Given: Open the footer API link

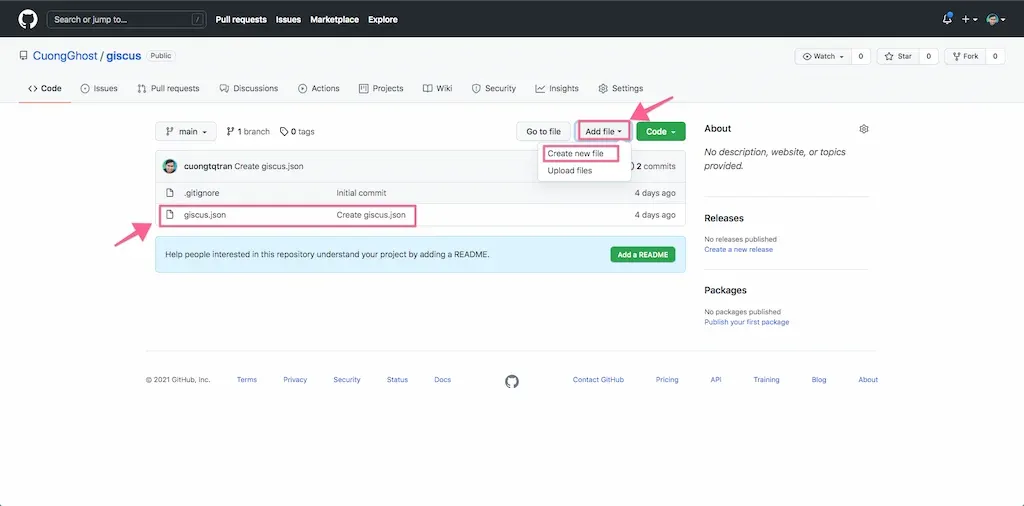Looking at the screenshot, I should [x=716, y=380].
